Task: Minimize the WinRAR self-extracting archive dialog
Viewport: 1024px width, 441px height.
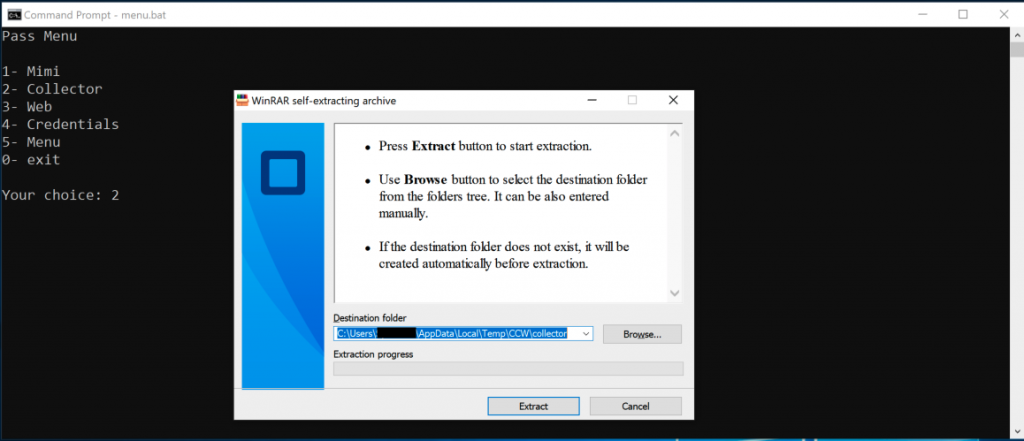Action: (x=591, y=100)
